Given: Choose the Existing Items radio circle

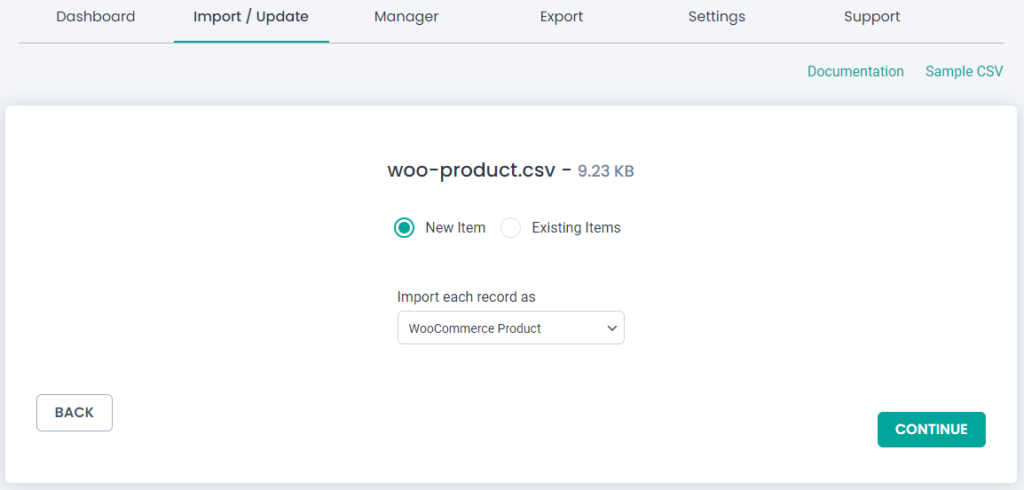Looking at the screenshot, I should [511, 228].
